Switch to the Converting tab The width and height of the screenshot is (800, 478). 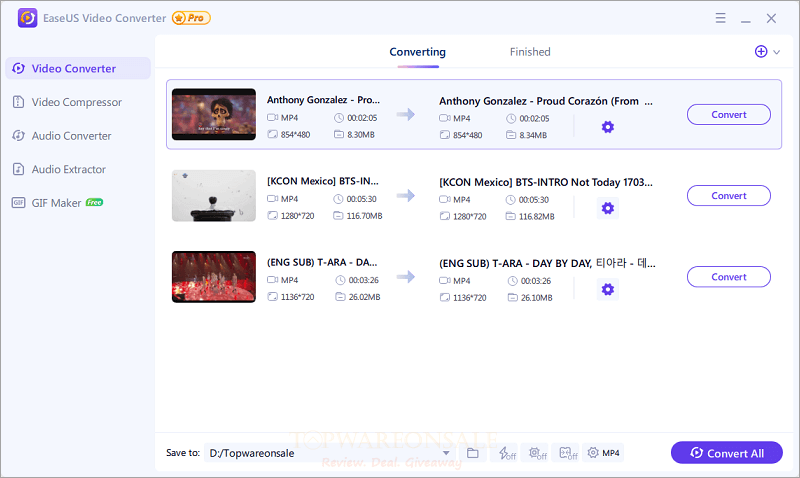[x=417, y=52]
